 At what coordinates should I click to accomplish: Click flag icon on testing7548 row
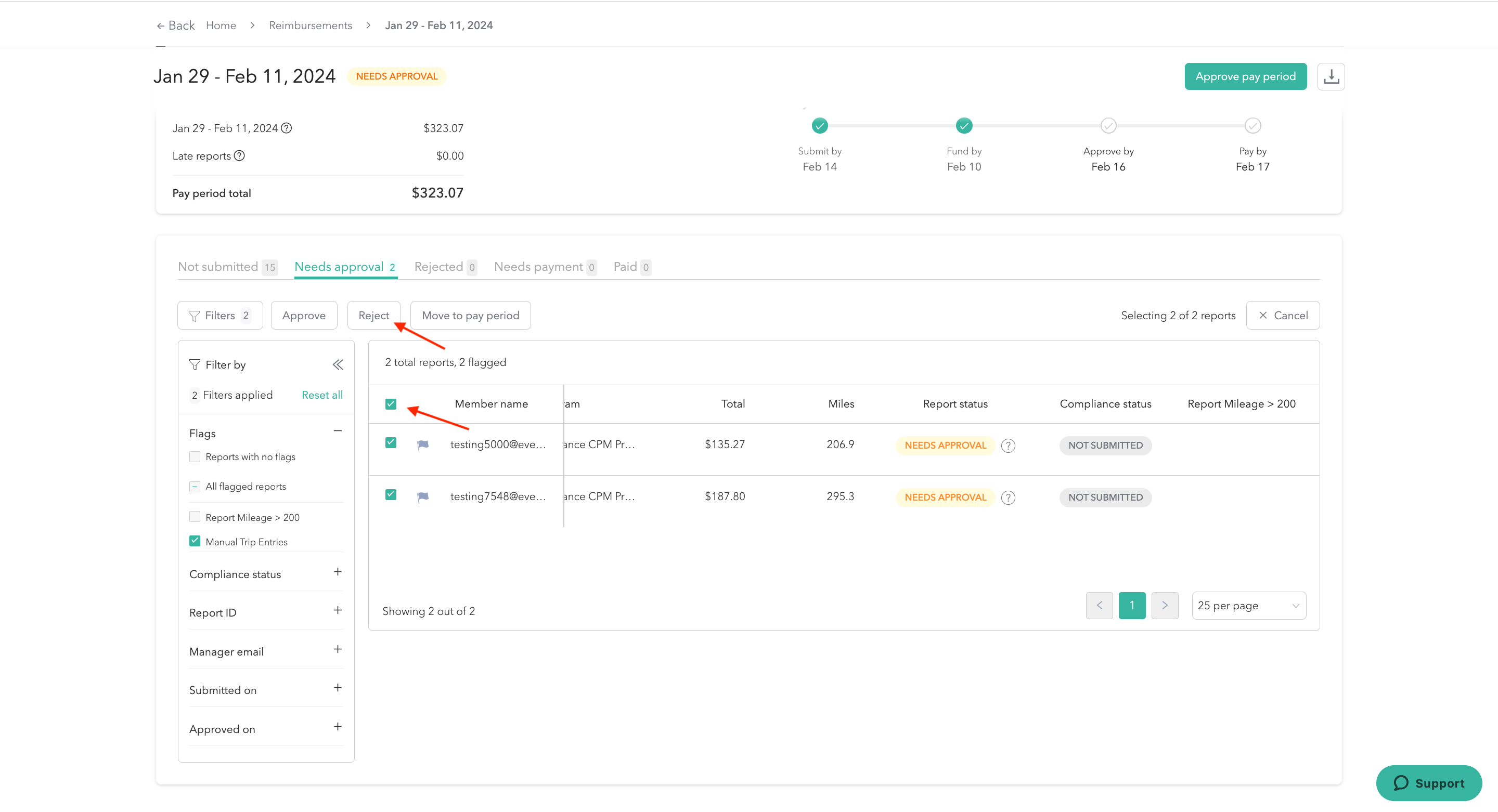pos(423,497)
